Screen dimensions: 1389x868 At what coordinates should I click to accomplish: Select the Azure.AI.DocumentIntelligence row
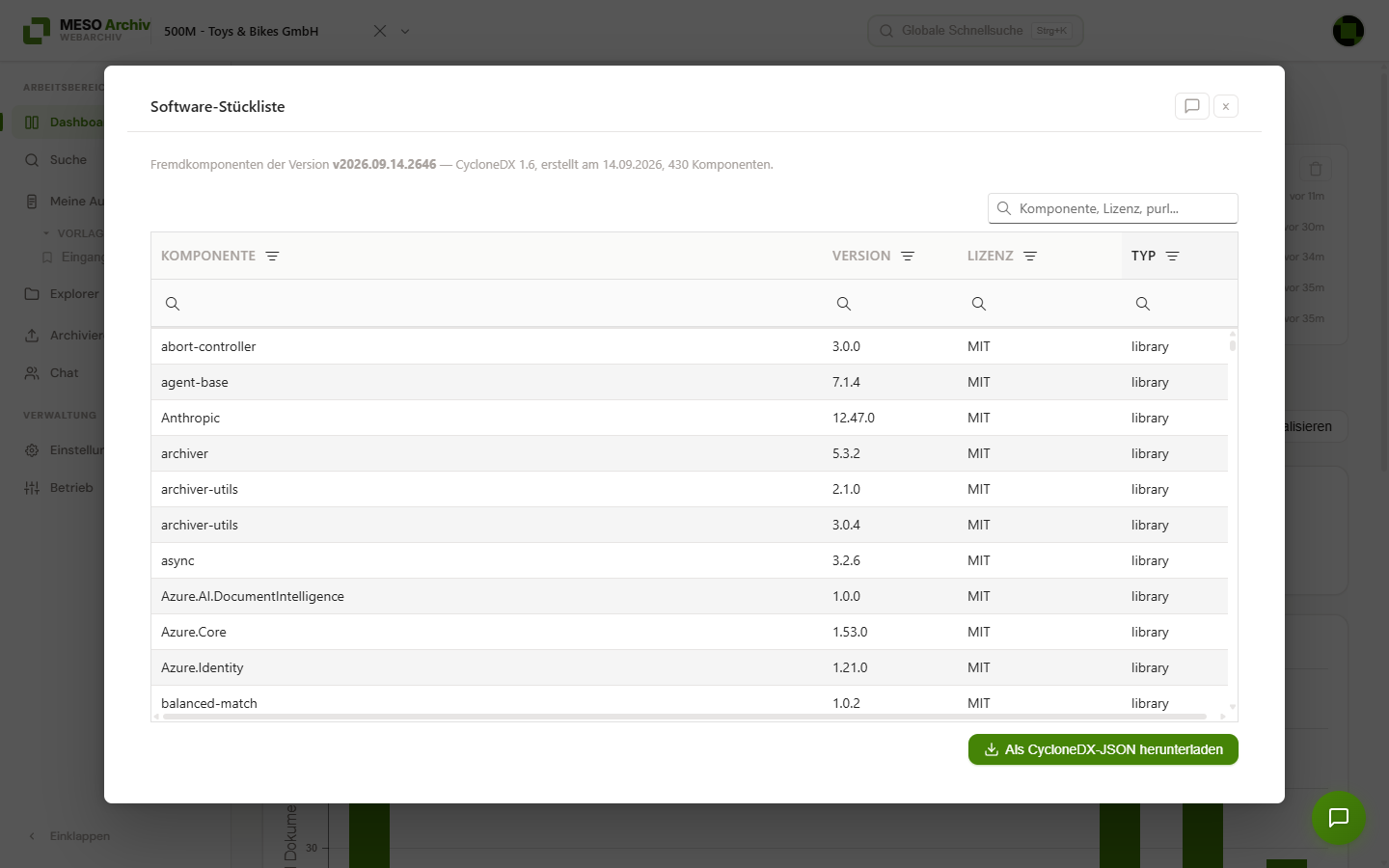pyautogui.click(x=689, y=596)
